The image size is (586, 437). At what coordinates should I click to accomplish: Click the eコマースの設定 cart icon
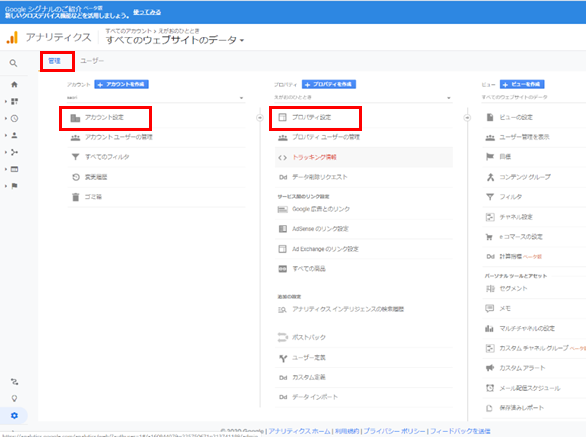click(489, 237)
